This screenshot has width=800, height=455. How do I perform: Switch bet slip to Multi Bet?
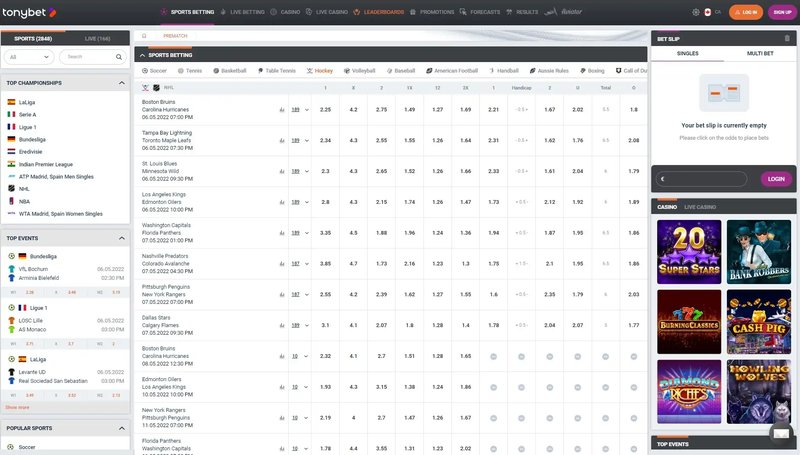coord(760,52)
